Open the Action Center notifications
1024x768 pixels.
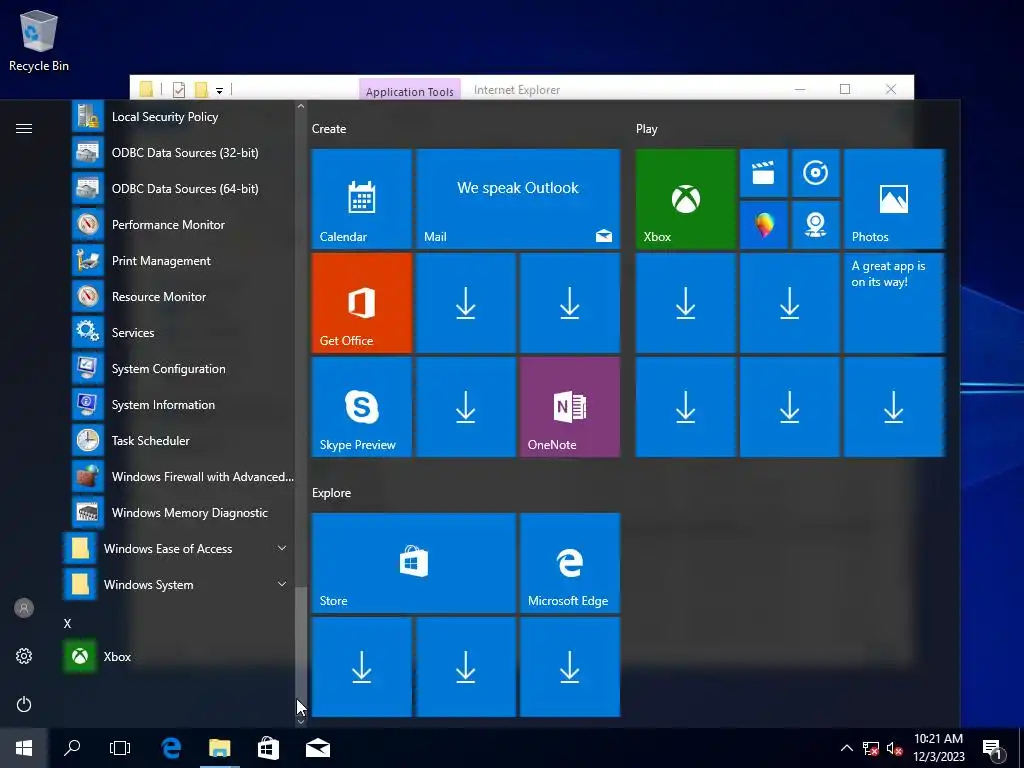click(x=993, y=750)
